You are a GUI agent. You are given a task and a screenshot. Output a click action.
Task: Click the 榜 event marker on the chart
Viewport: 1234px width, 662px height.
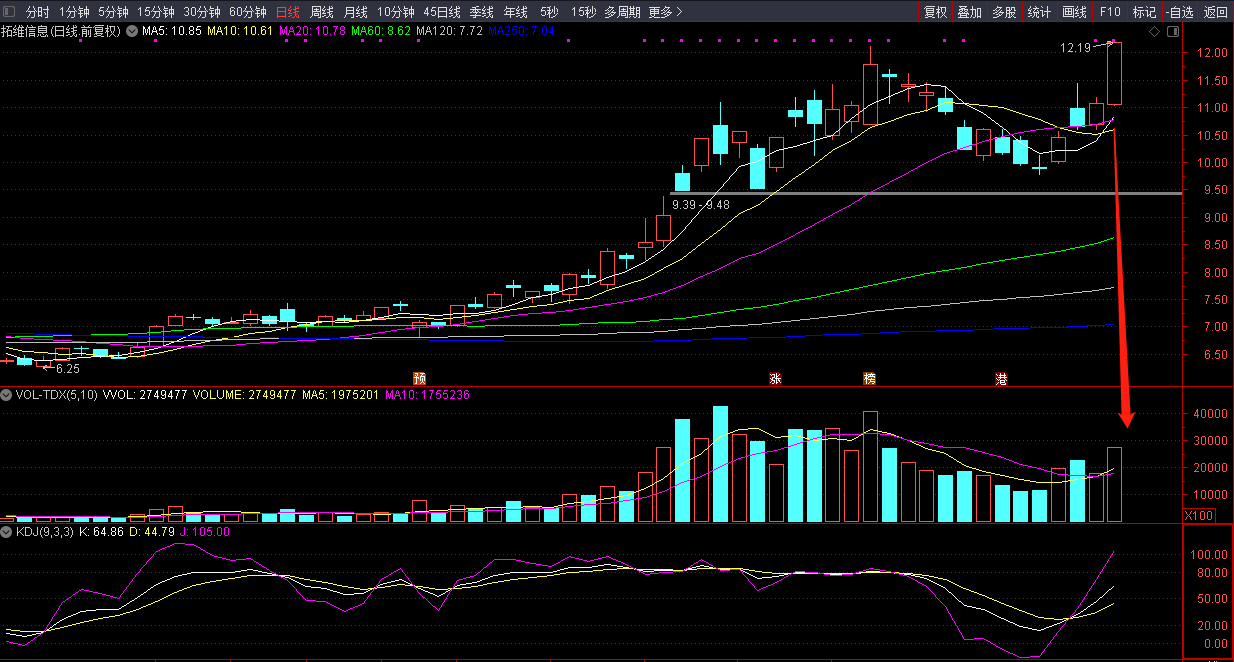coord(870,378)
